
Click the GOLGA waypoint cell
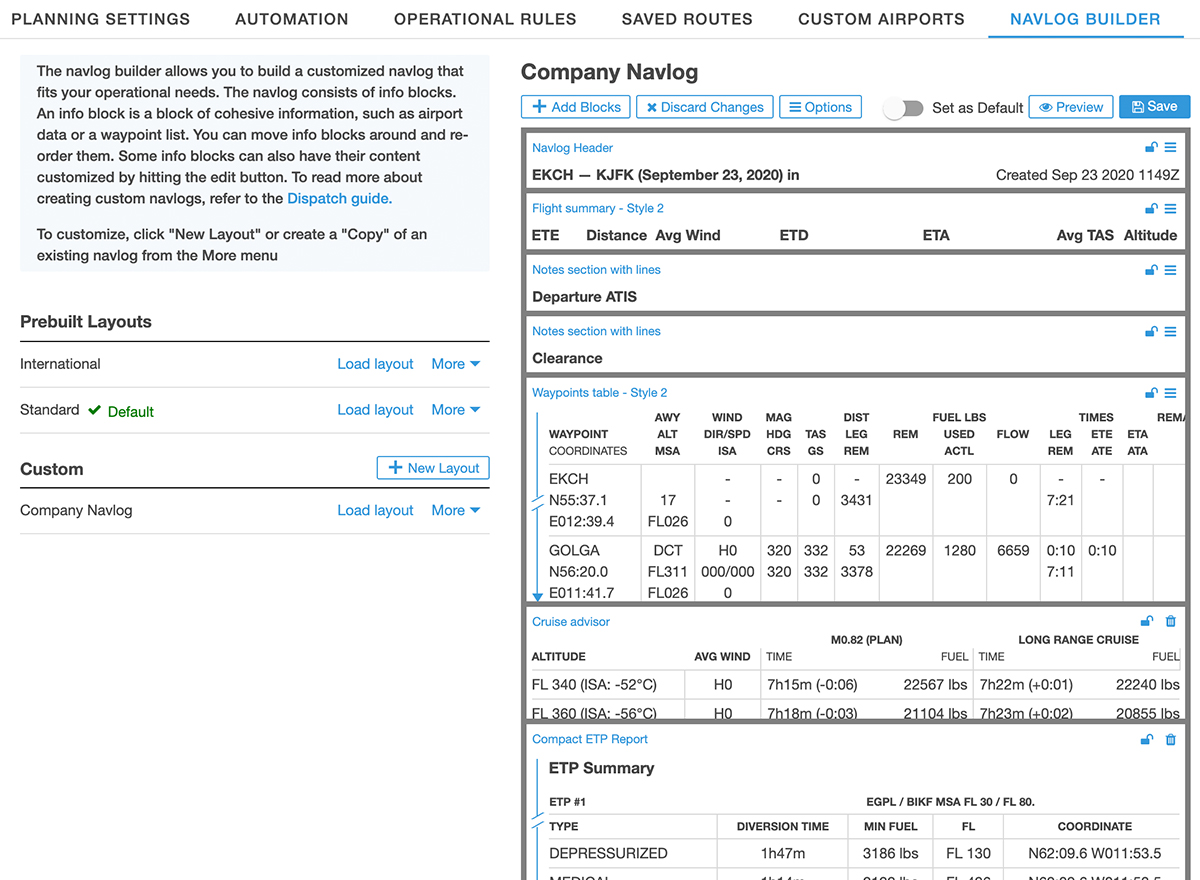574,551
